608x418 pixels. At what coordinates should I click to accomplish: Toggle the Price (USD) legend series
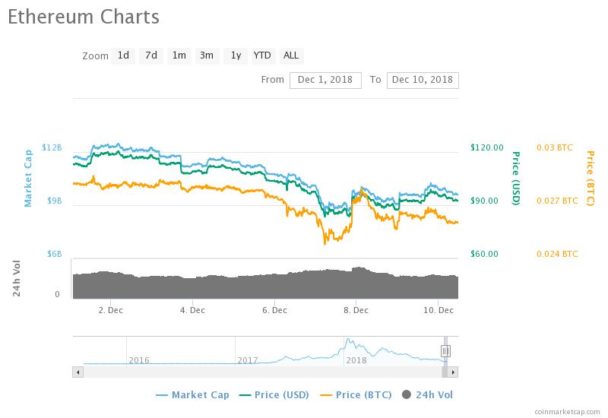(275, 395)
